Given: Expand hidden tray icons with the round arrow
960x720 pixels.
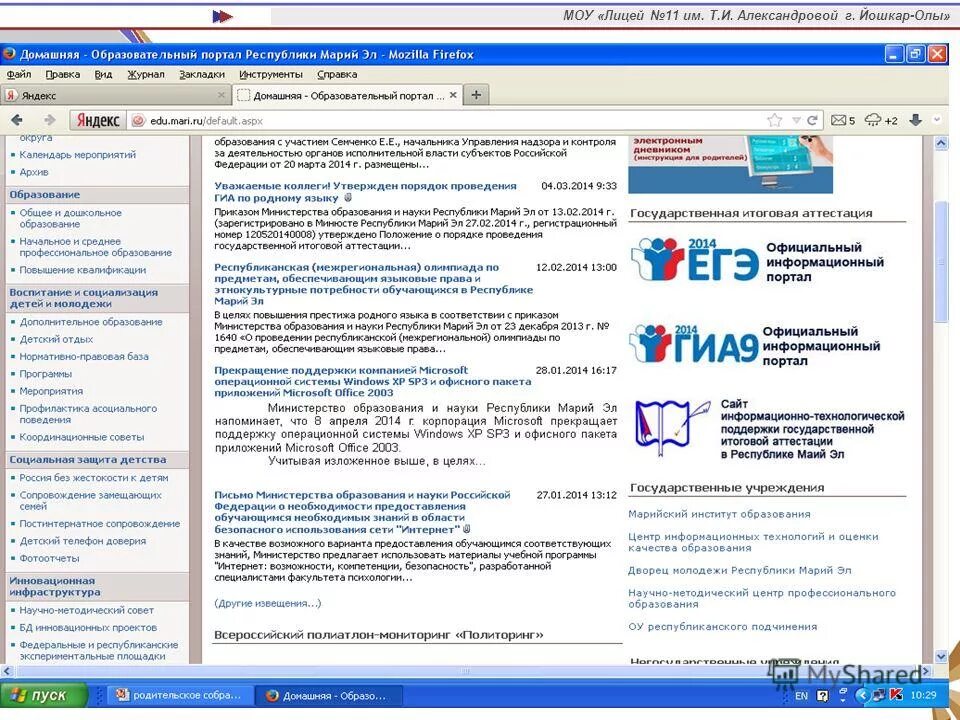Looking at the screenshot, I should pos(862,696).
